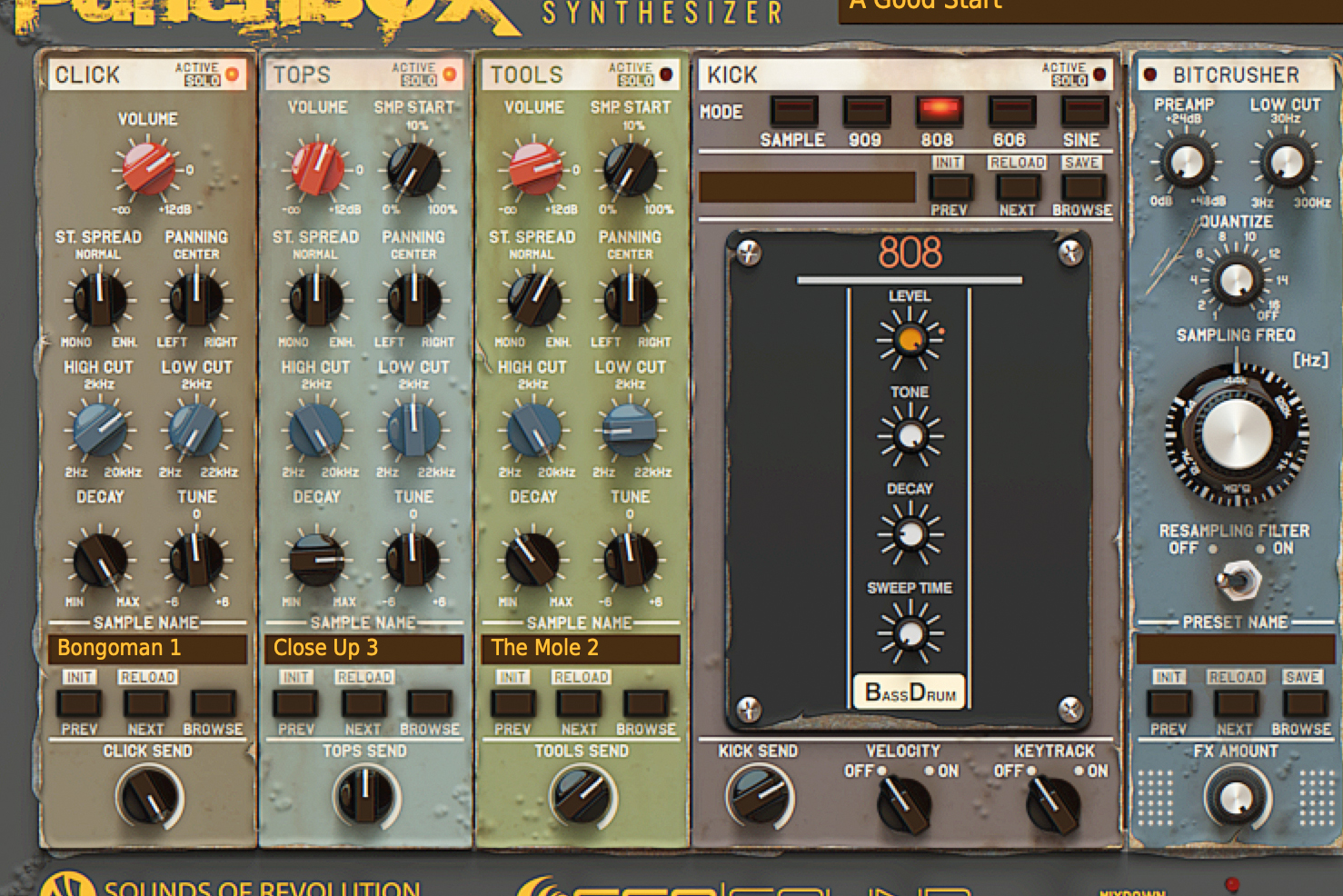Select 606 kick mode button
Viewport: 1343px width, 896px height.
click(1011, 111)
